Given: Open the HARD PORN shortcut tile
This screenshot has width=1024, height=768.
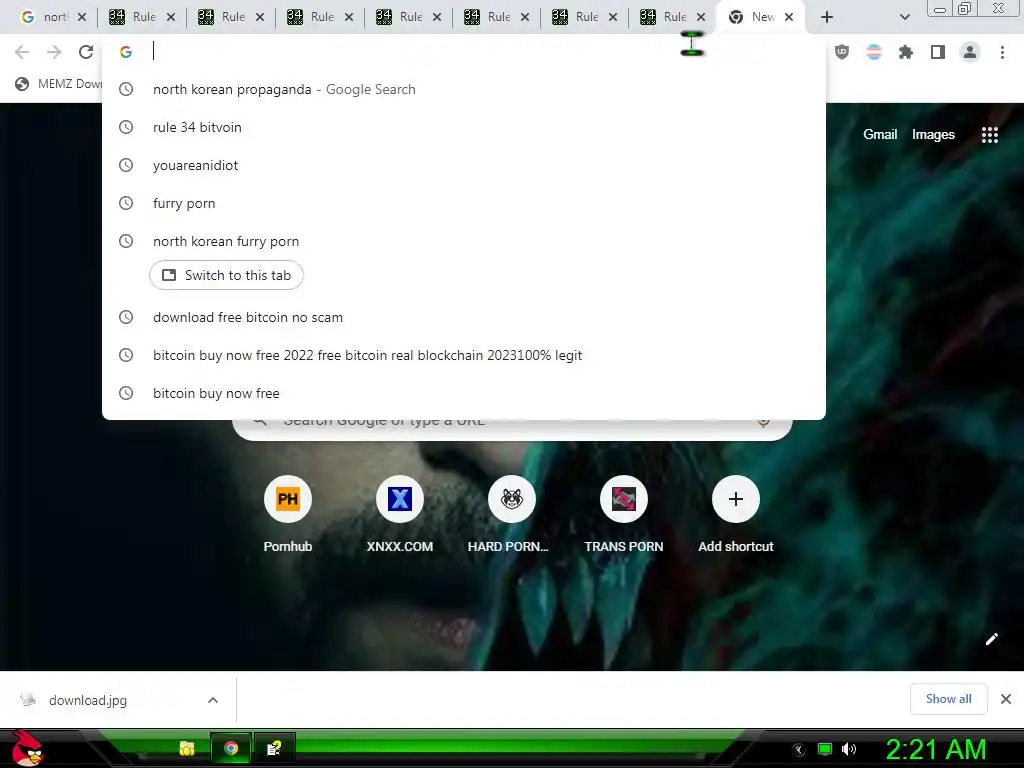Looking at the screenshot, I should 511,514.
